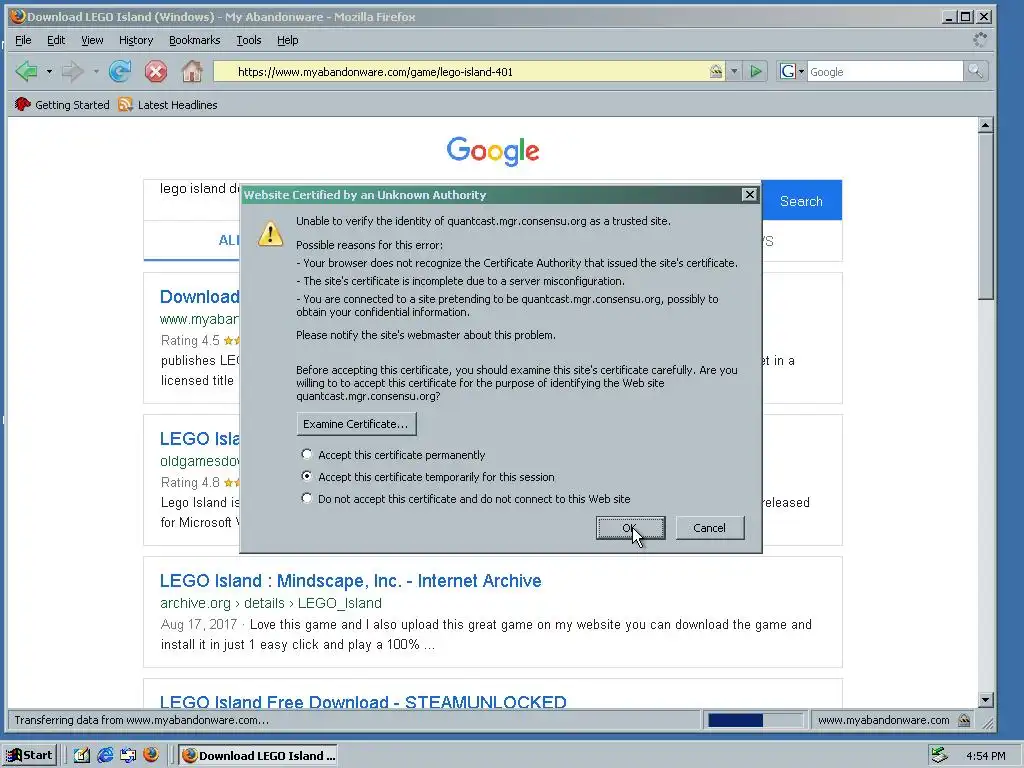Viewport: 1024px width, 768px height.
Task: Click the magnifying glass search icon
Action: pyautogui.click(x=975, y=71)
